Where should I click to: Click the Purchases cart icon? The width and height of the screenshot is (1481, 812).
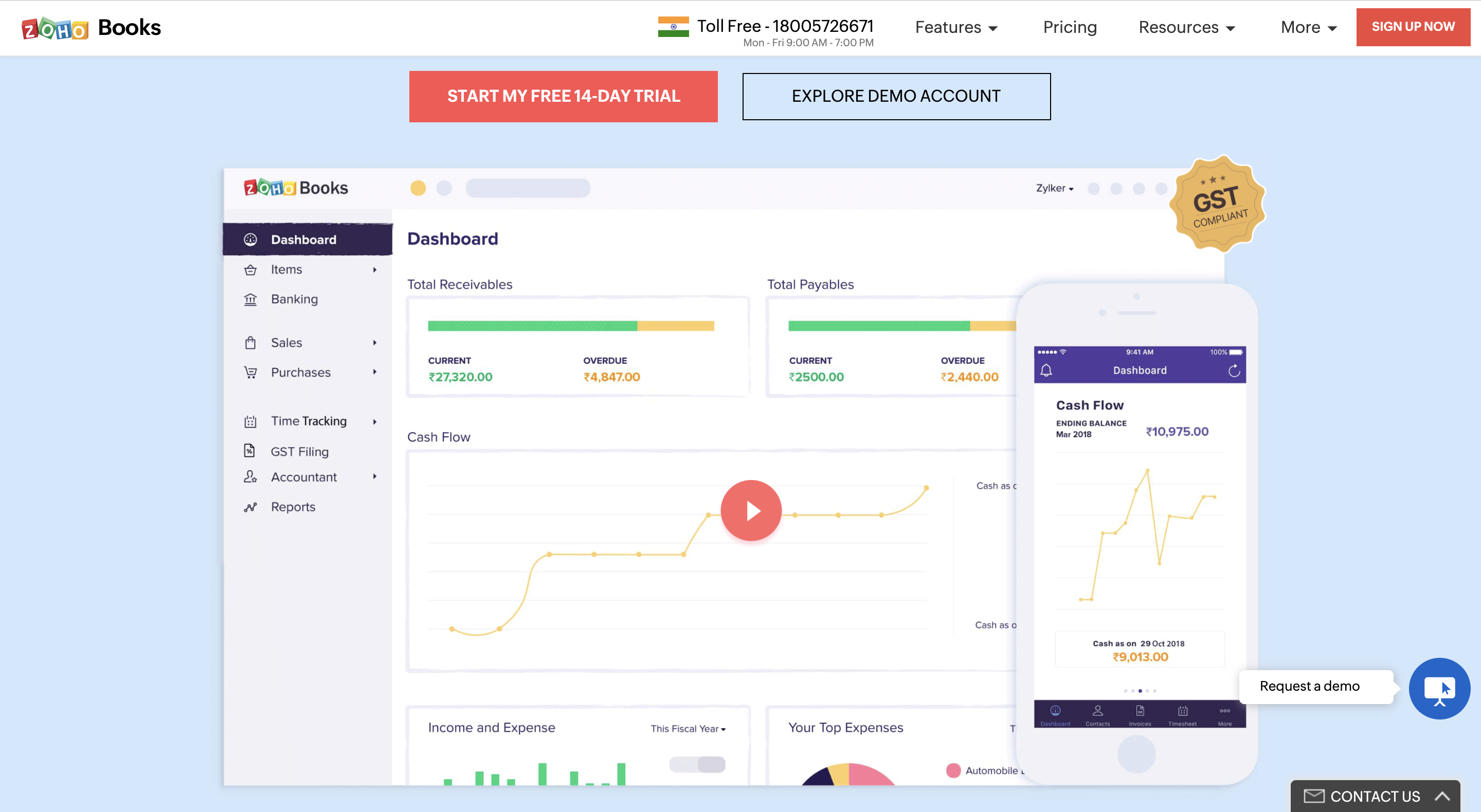pyautogui.click(x=250, y=373)
